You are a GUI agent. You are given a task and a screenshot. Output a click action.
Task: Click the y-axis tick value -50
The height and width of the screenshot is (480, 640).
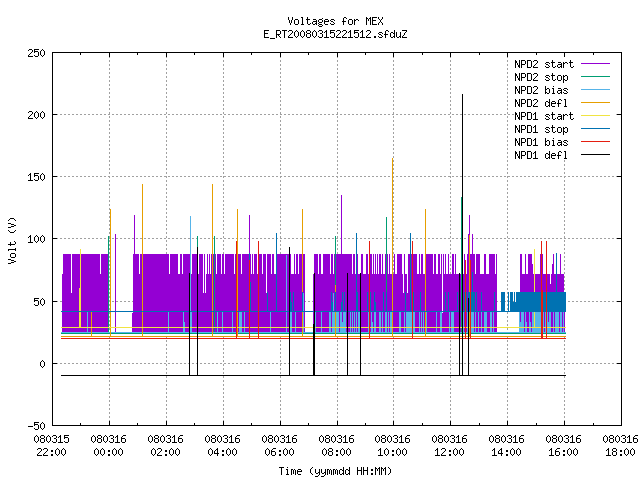(x=36, y=426)
